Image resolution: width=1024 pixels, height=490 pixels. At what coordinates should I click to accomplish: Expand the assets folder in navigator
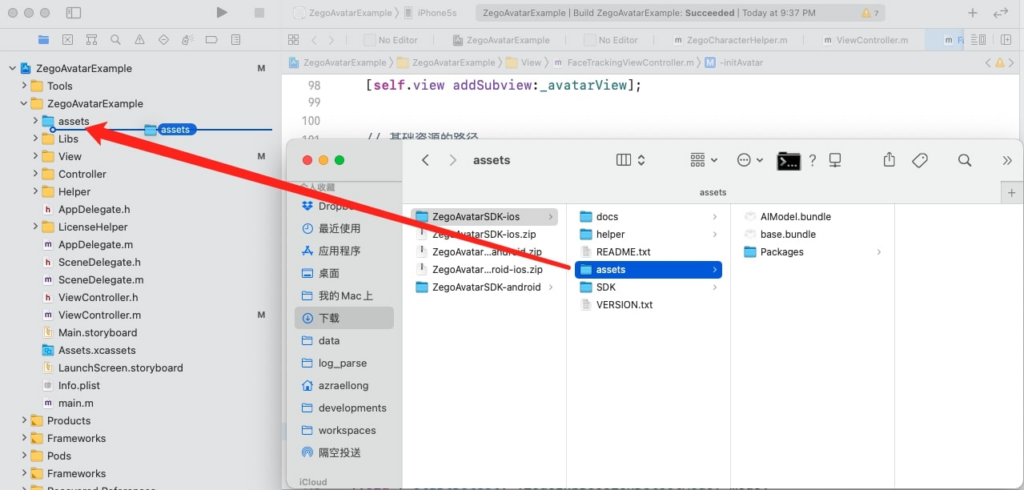coord(35,121)
